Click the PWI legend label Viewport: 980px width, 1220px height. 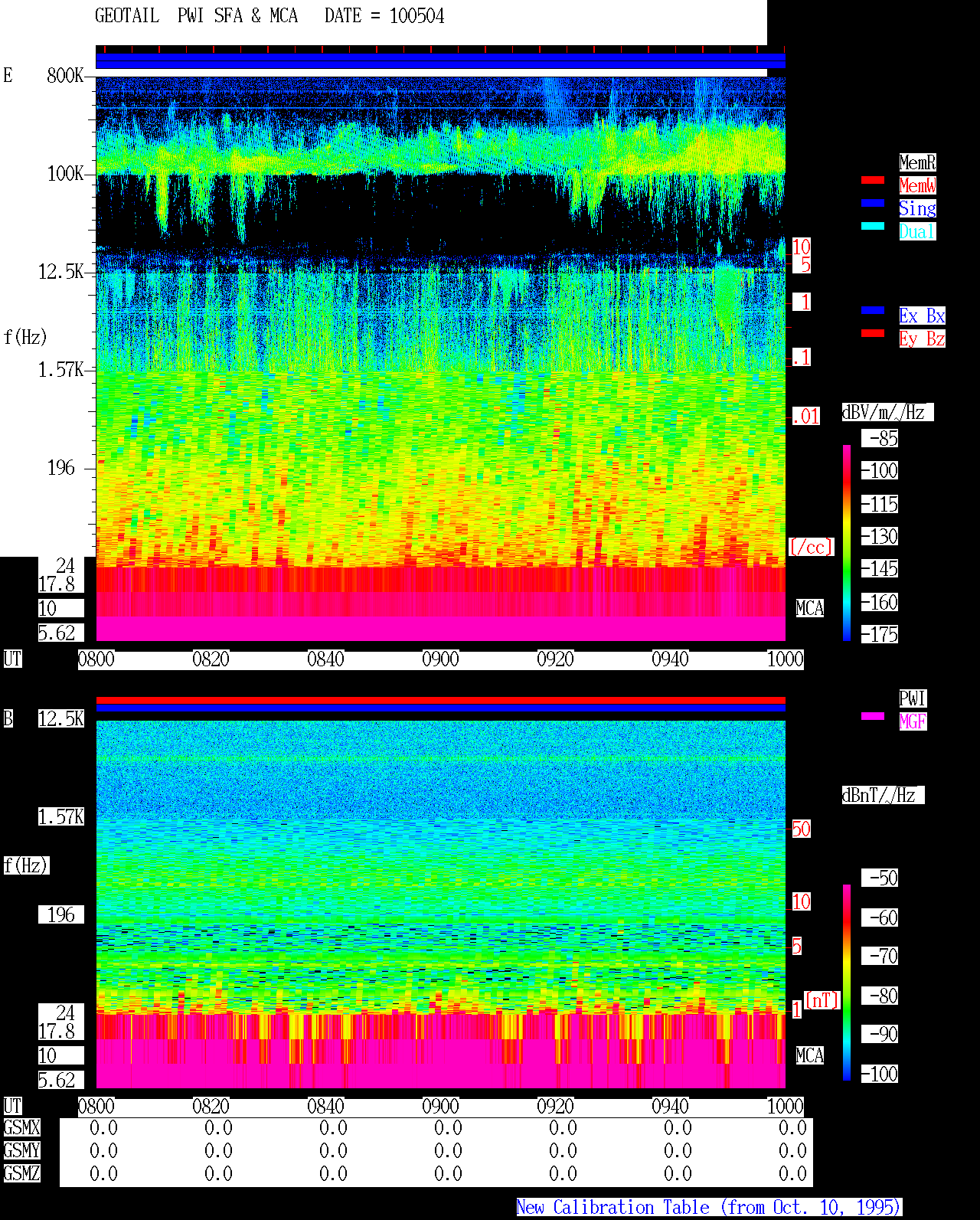[913, 698]
